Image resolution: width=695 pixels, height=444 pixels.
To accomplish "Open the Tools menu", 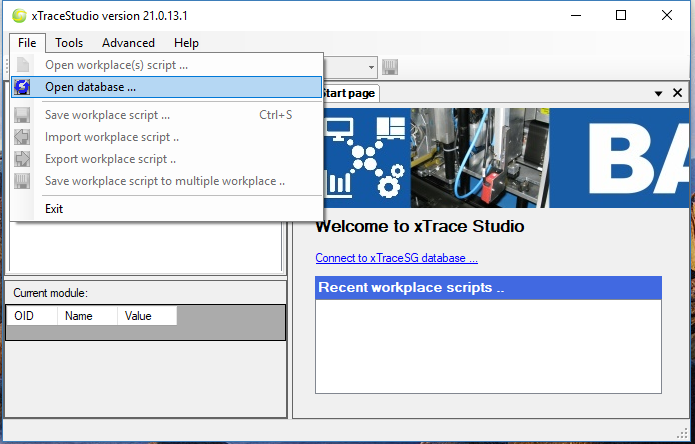I will [69, 43].
